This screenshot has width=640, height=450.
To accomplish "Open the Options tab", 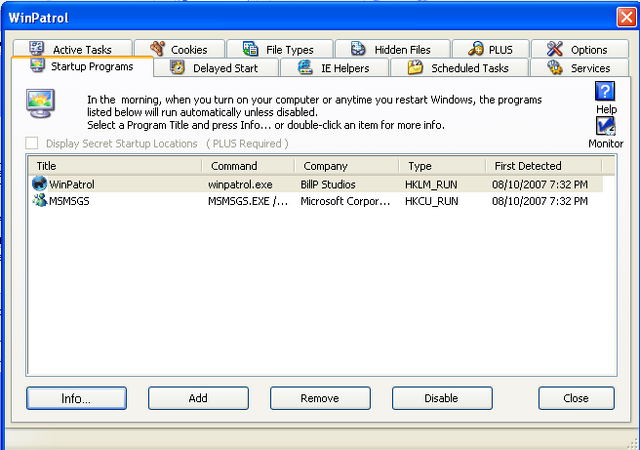I will (580, 49).
